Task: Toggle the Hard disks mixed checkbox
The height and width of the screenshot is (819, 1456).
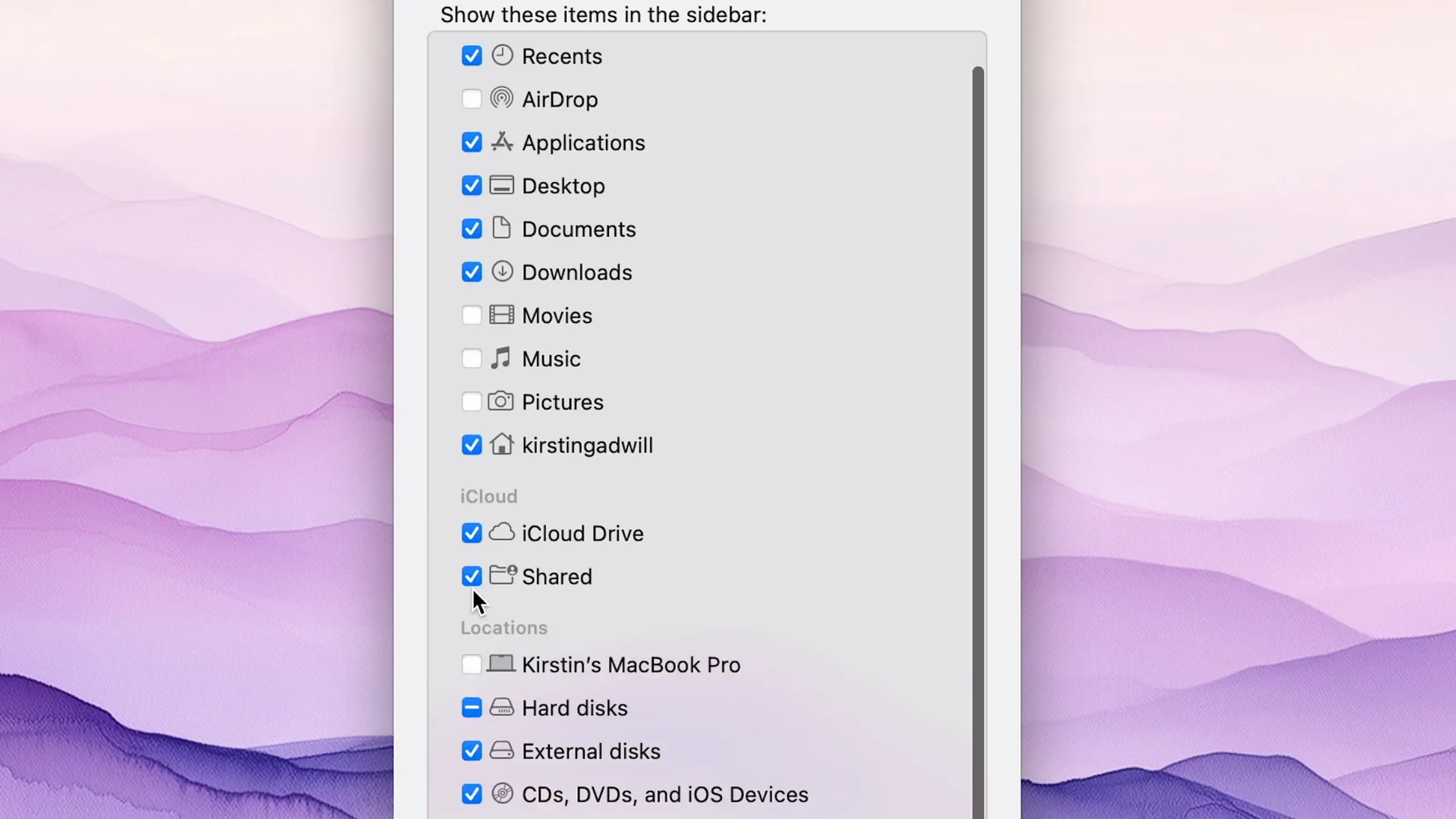Action: pyautogui.click(x=472, y=708)
